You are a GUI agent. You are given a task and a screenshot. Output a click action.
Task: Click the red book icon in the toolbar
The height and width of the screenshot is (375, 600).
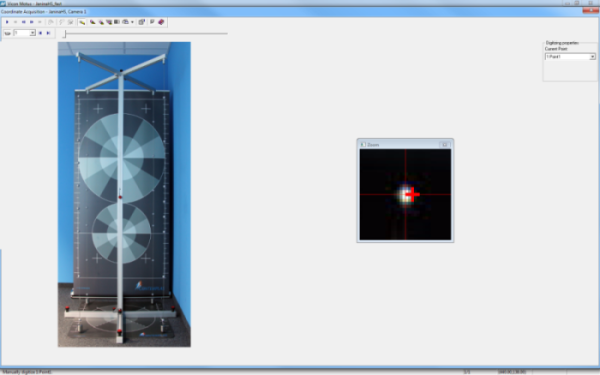(x=161, y=22)
